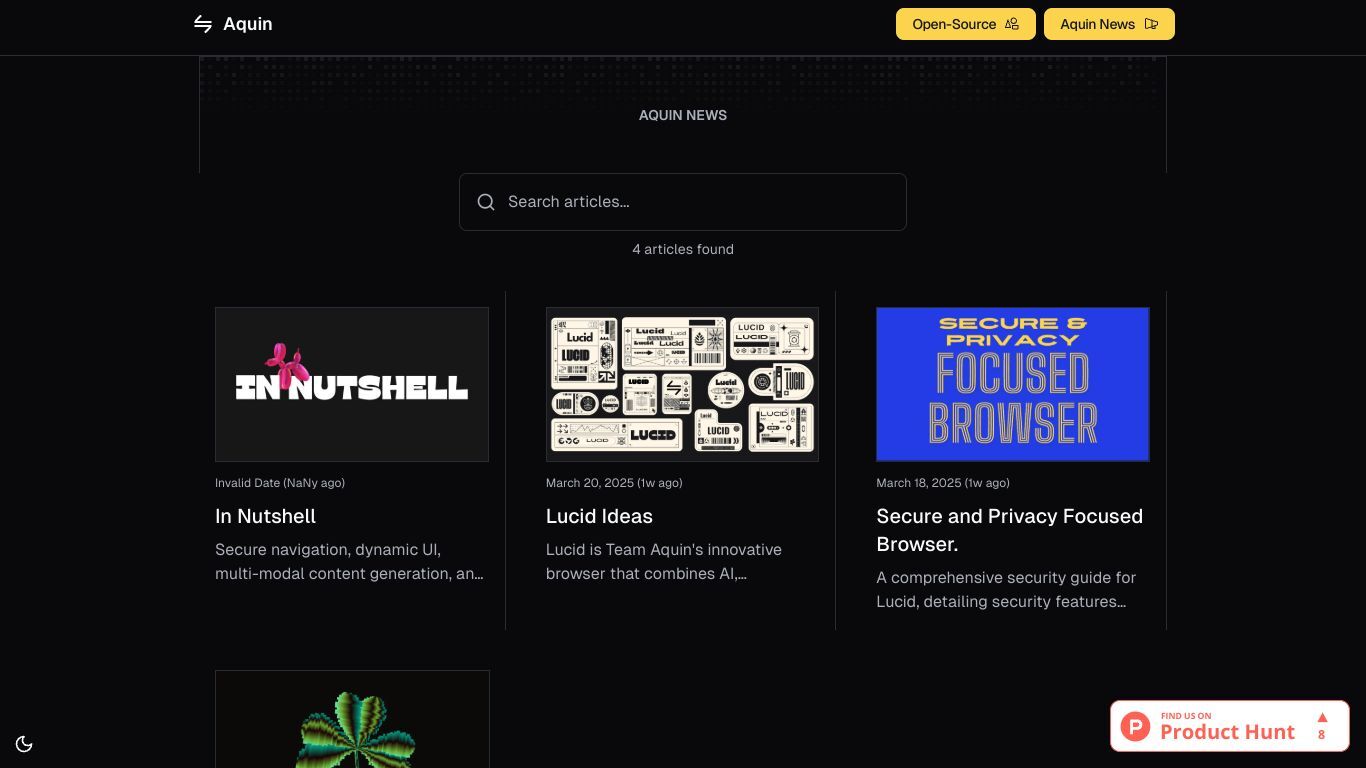Click the AQUIN NEWS heading
The width and height of the screenshot is (1366, 768).
[x=683, y=115]
